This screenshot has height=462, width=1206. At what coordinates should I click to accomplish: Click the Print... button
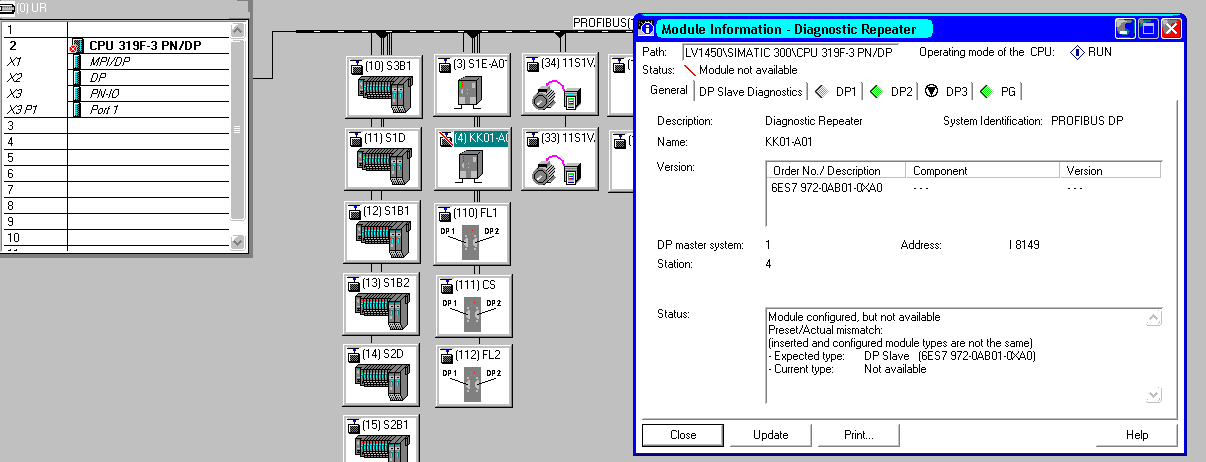(857, 435)
